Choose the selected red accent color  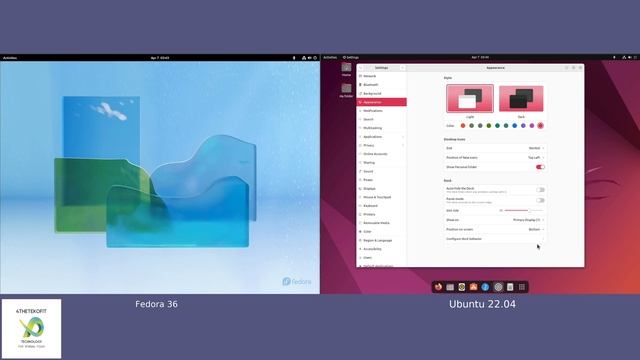pyautogui.click(x=540, y=126)
